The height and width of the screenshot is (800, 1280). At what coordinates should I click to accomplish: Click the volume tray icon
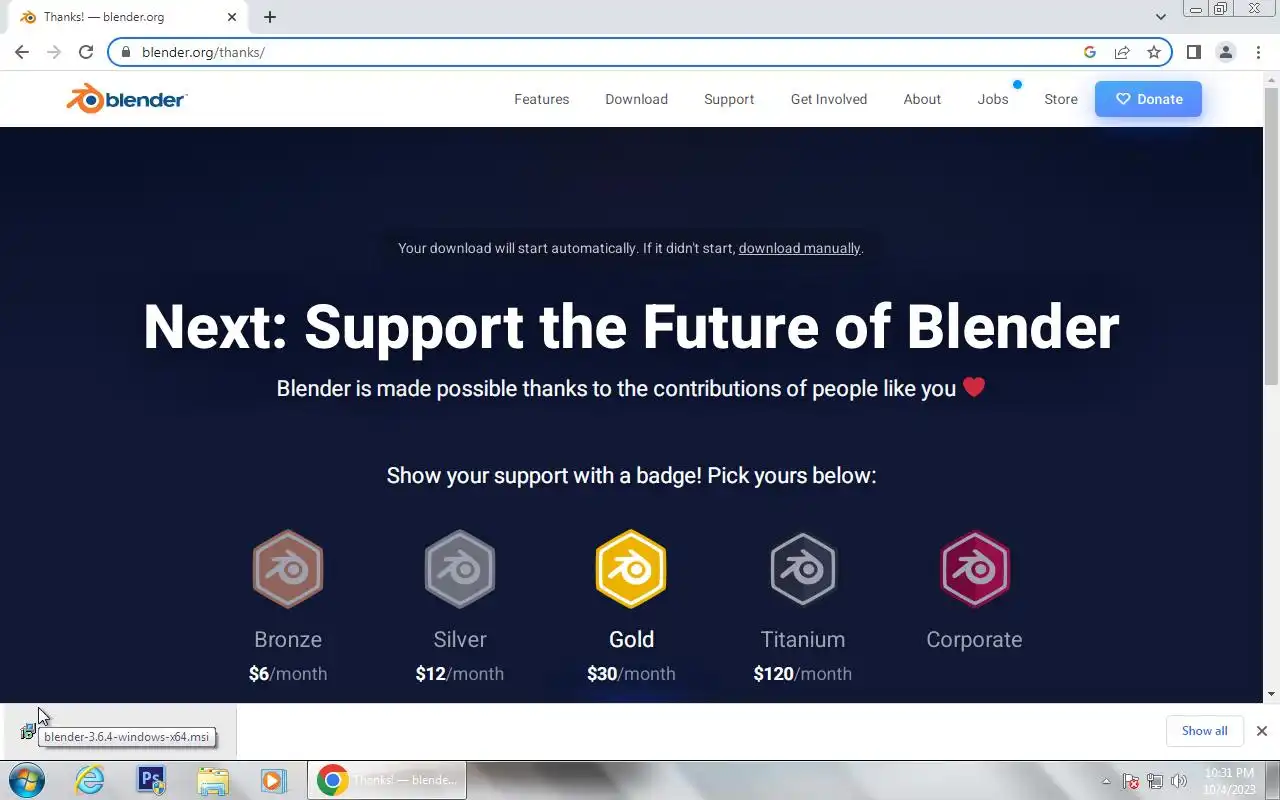coord(1179,781)
